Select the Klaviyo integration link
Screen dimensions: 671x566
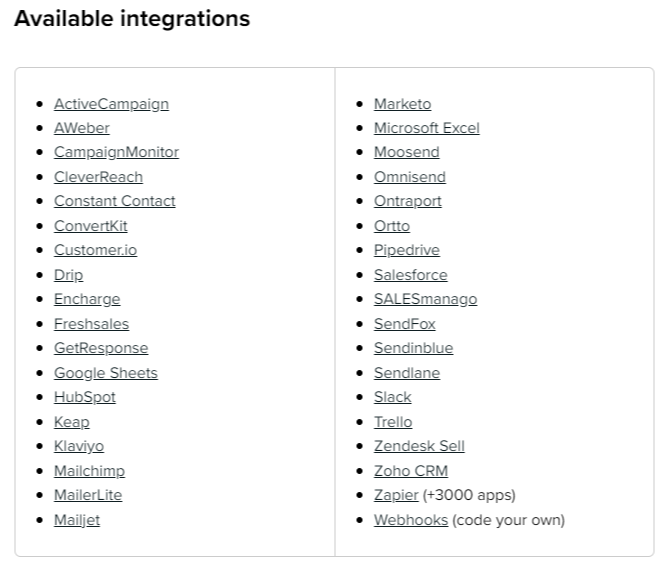(x=79, y=446)
